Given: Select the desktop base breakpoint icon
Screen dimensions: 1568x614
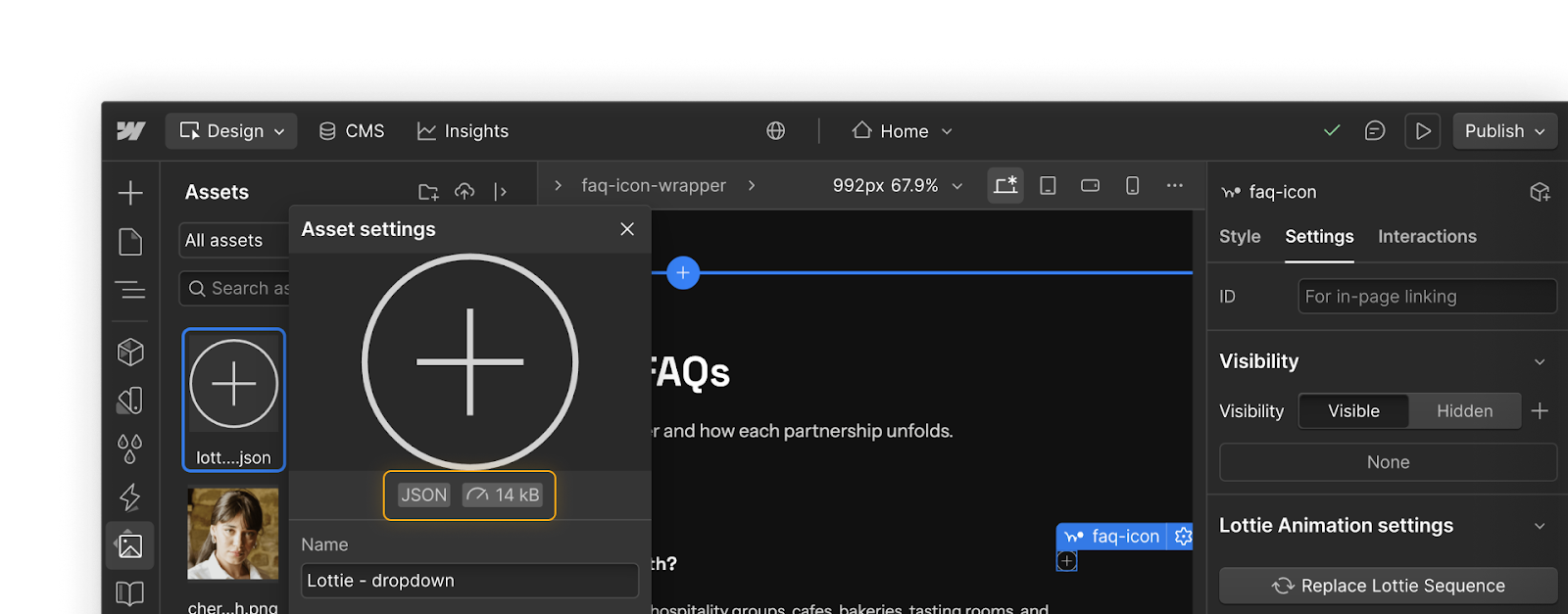Looking at the screenshot, I should coord(1005,185).
